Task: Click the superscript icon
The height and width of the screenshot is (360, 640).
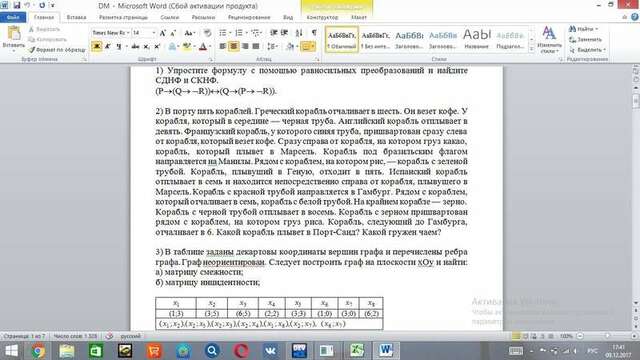Action: 157,47
